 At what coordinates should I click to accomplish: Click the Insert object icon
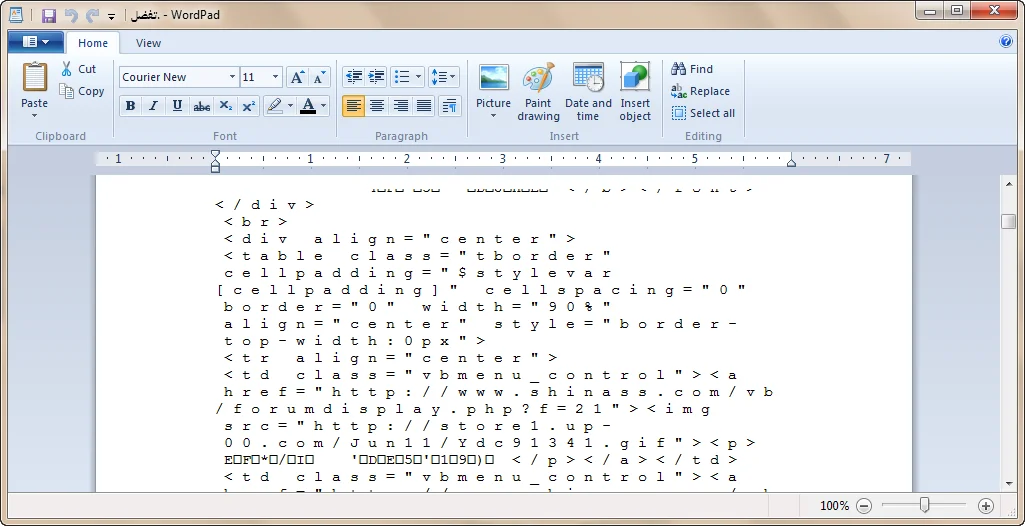pos(635,79)
